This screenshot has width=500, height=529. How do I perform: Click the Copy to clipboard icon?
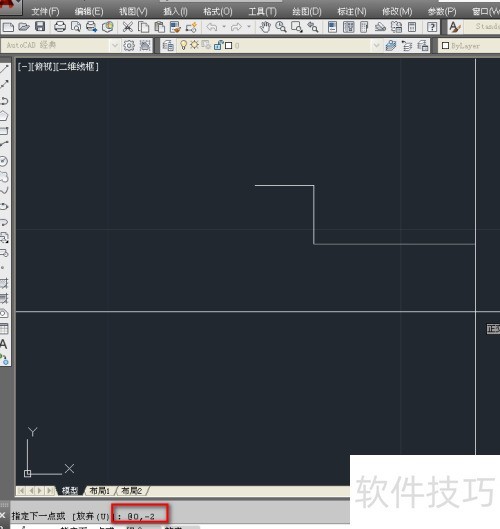coord(143,27)
